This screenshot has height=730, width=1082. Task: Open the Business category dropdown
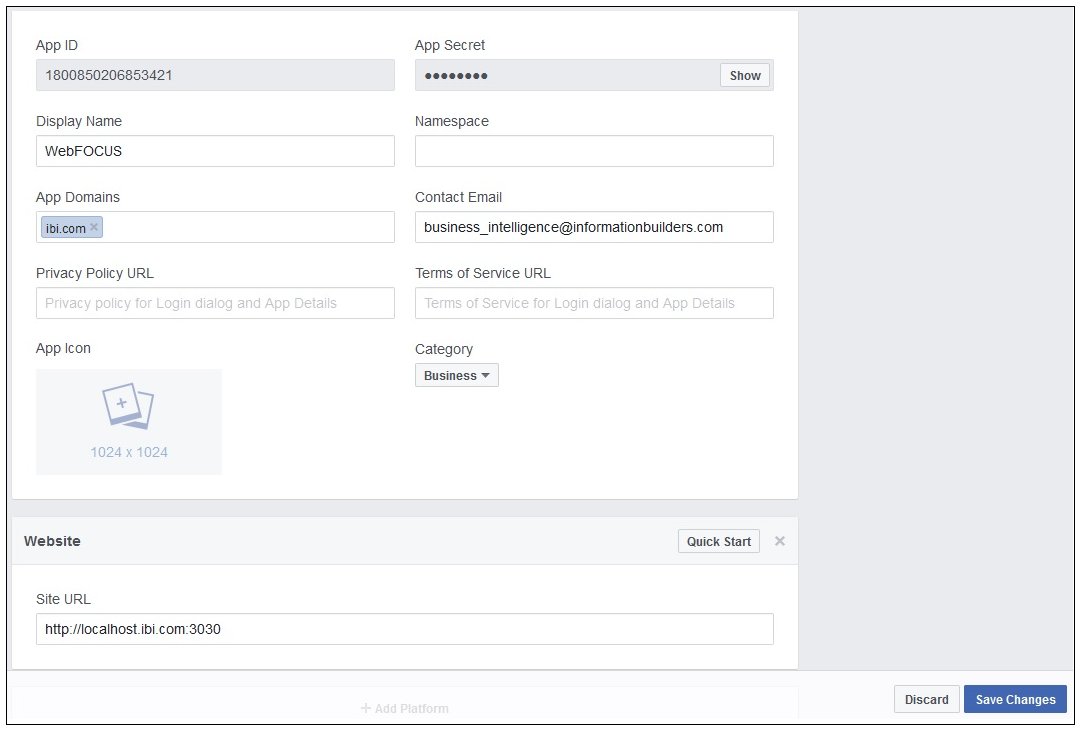(x=457, y=375)
